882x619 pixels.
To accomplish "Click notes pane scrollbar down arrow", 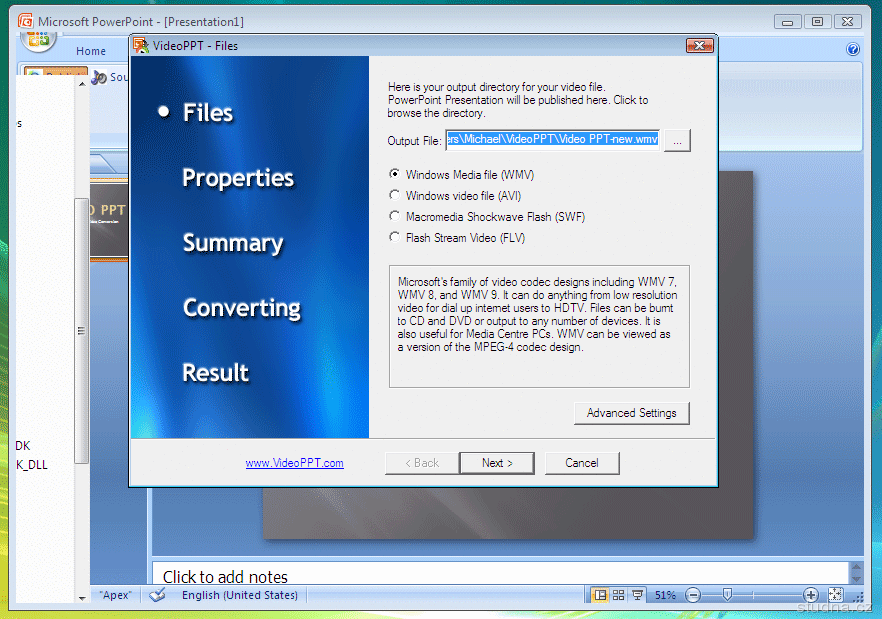I will tap(856, 578).
